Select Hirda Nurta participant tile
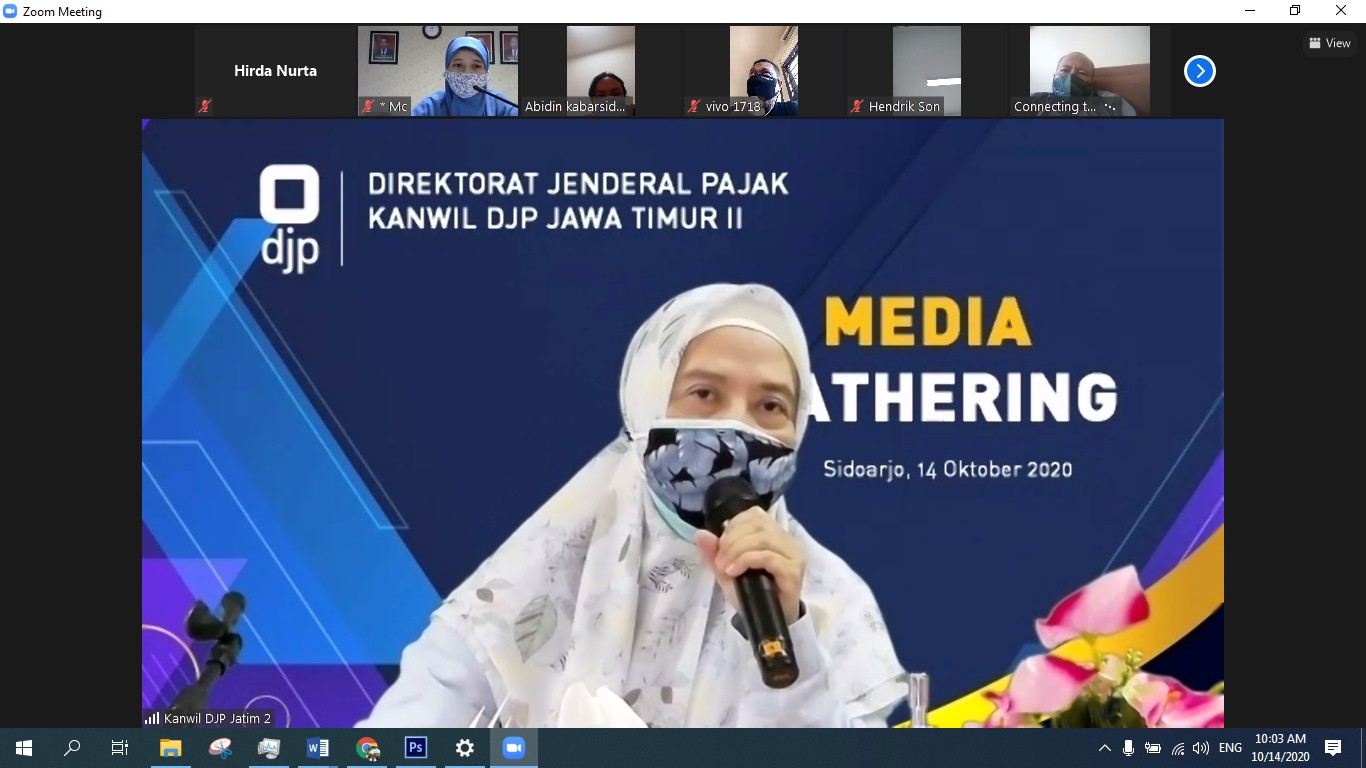 [x=275, y=71]
